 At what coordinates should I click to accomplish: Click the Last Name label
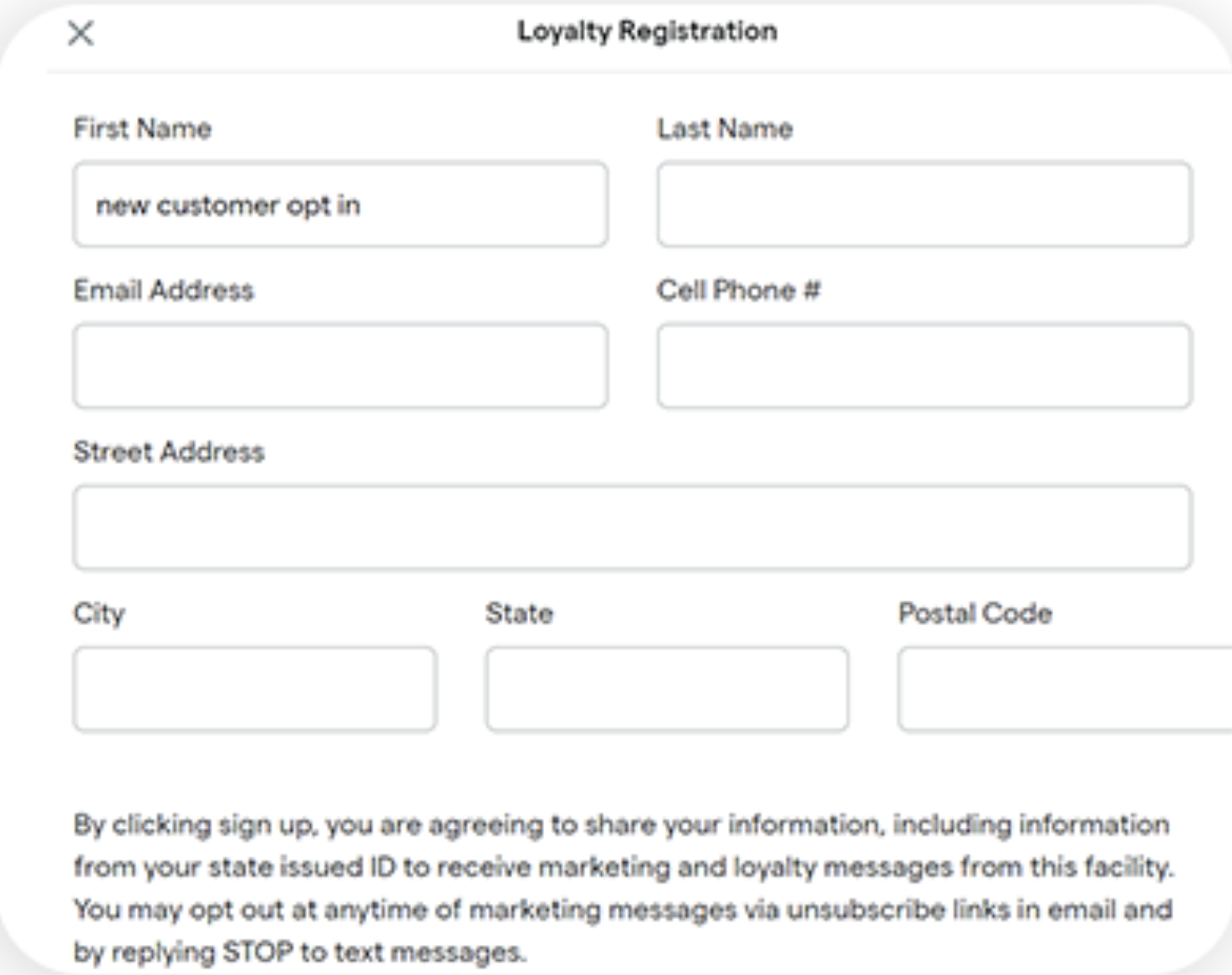pyautogui.click(x=725, y=129)
